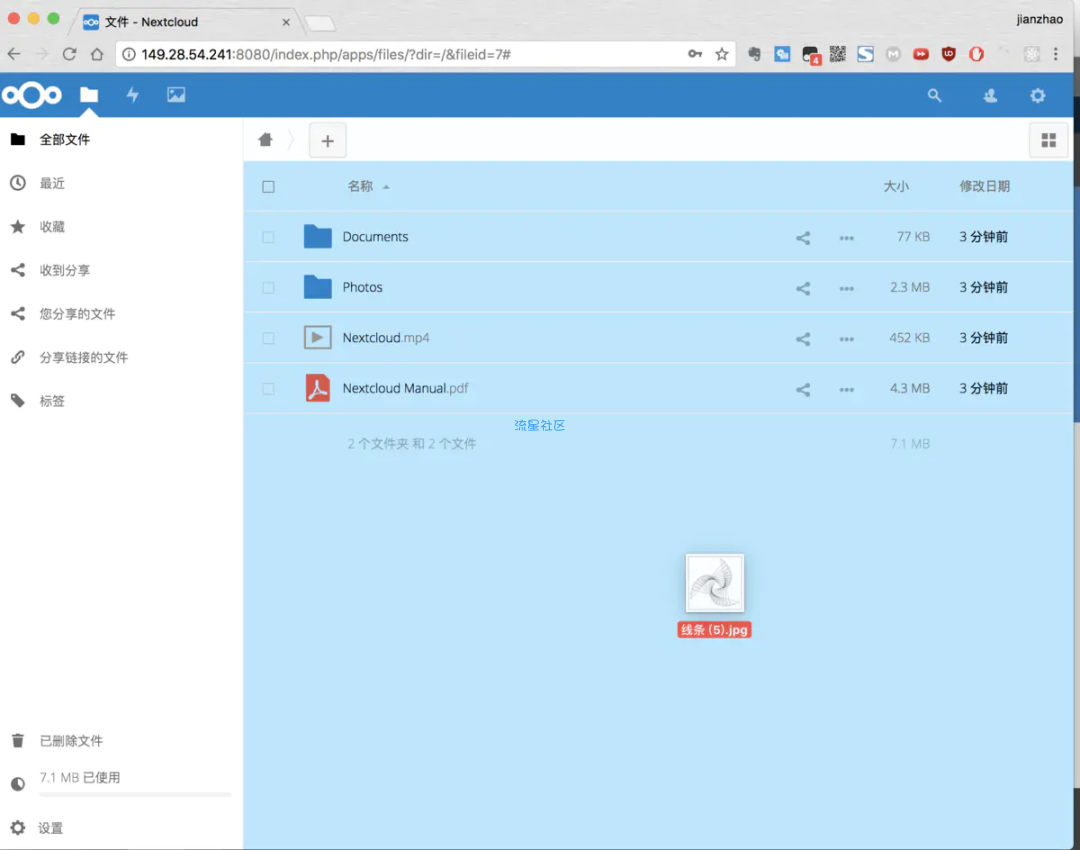The width and height of the screenshot is (1080, 850).
Task: Open the settings gear in the header
Action: [1038, 96]
